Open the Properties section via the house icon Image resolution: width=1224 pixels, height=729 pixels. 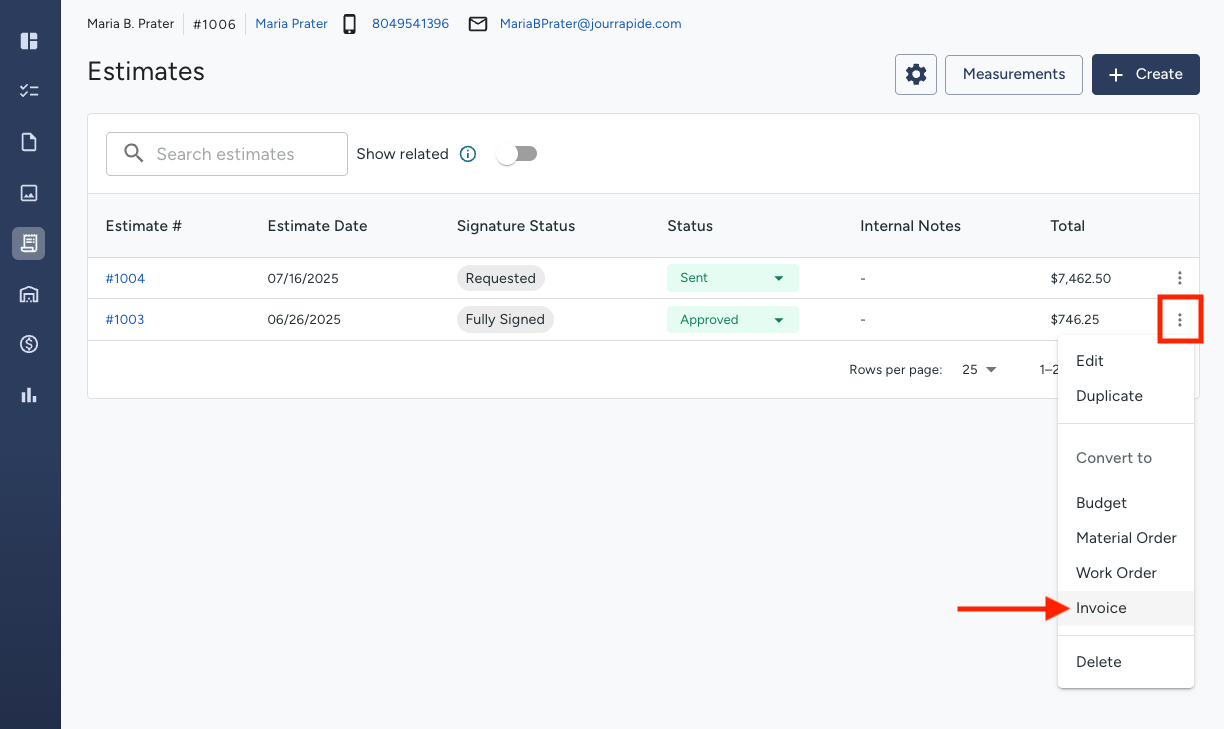click(29, 294)
